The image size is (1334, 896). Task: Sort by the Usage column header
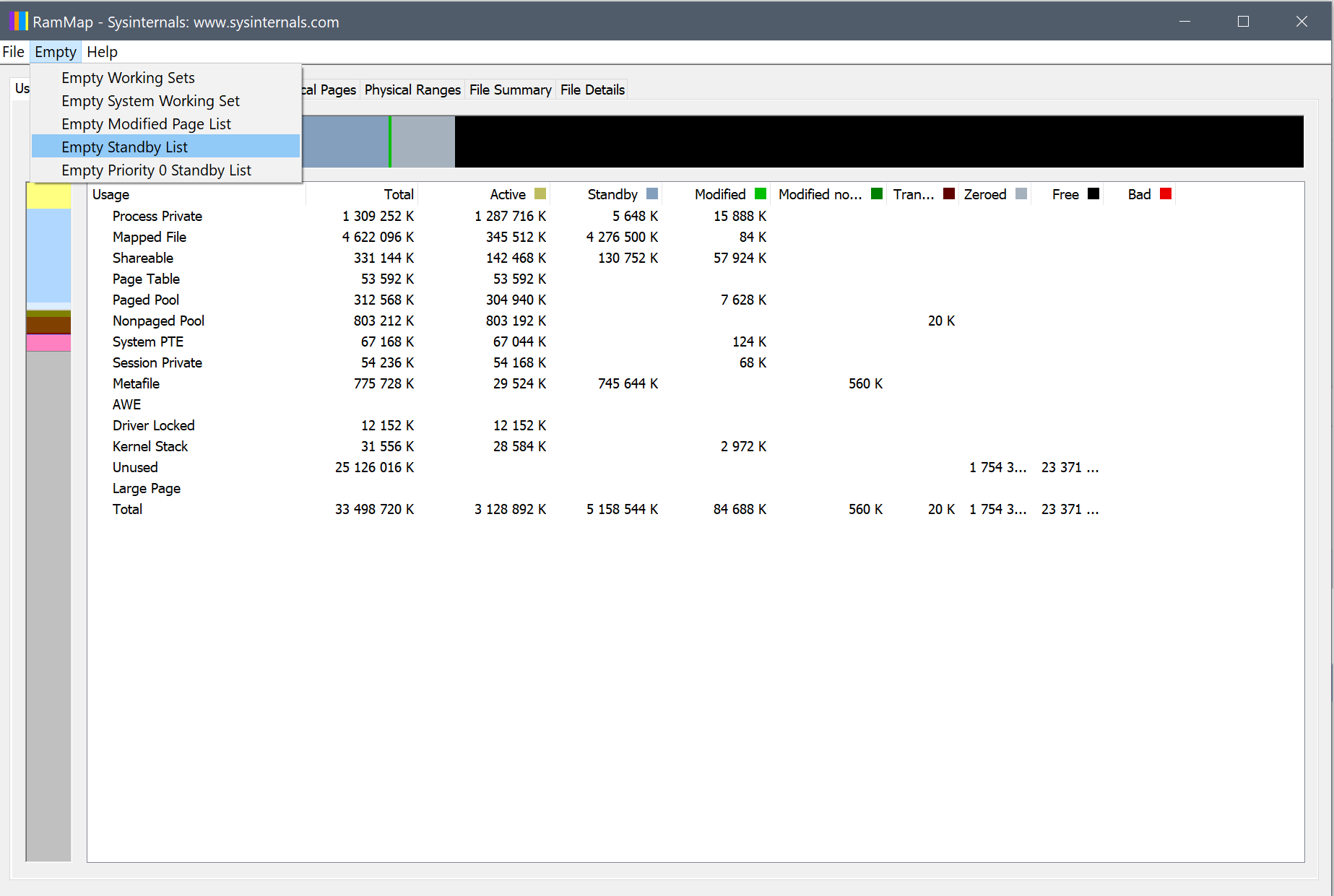[196, 194]
